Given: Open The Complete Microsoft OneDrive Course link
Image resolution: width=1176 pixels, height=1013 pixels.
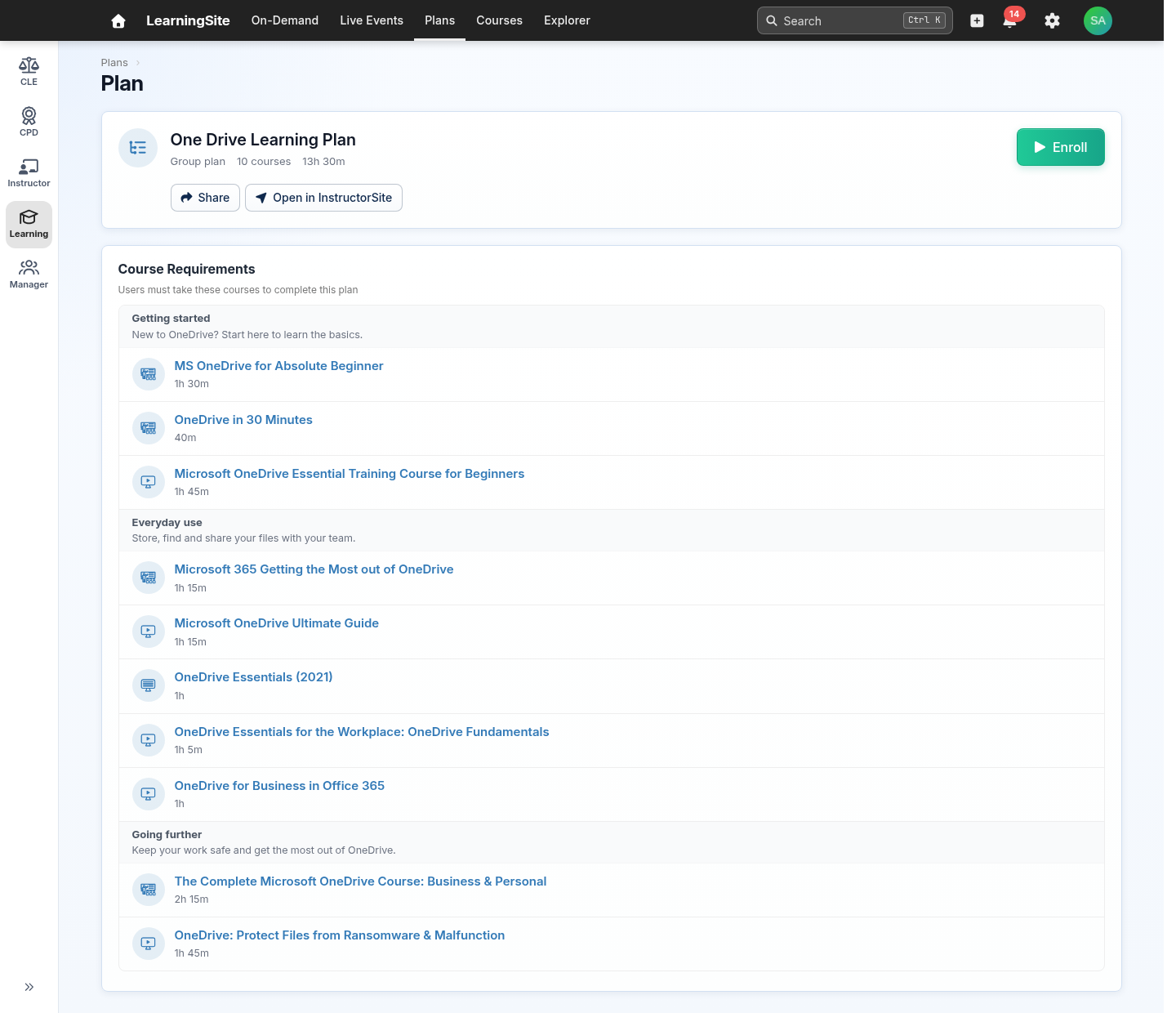Looking at the screenshot, I should [x=360, y=881].
